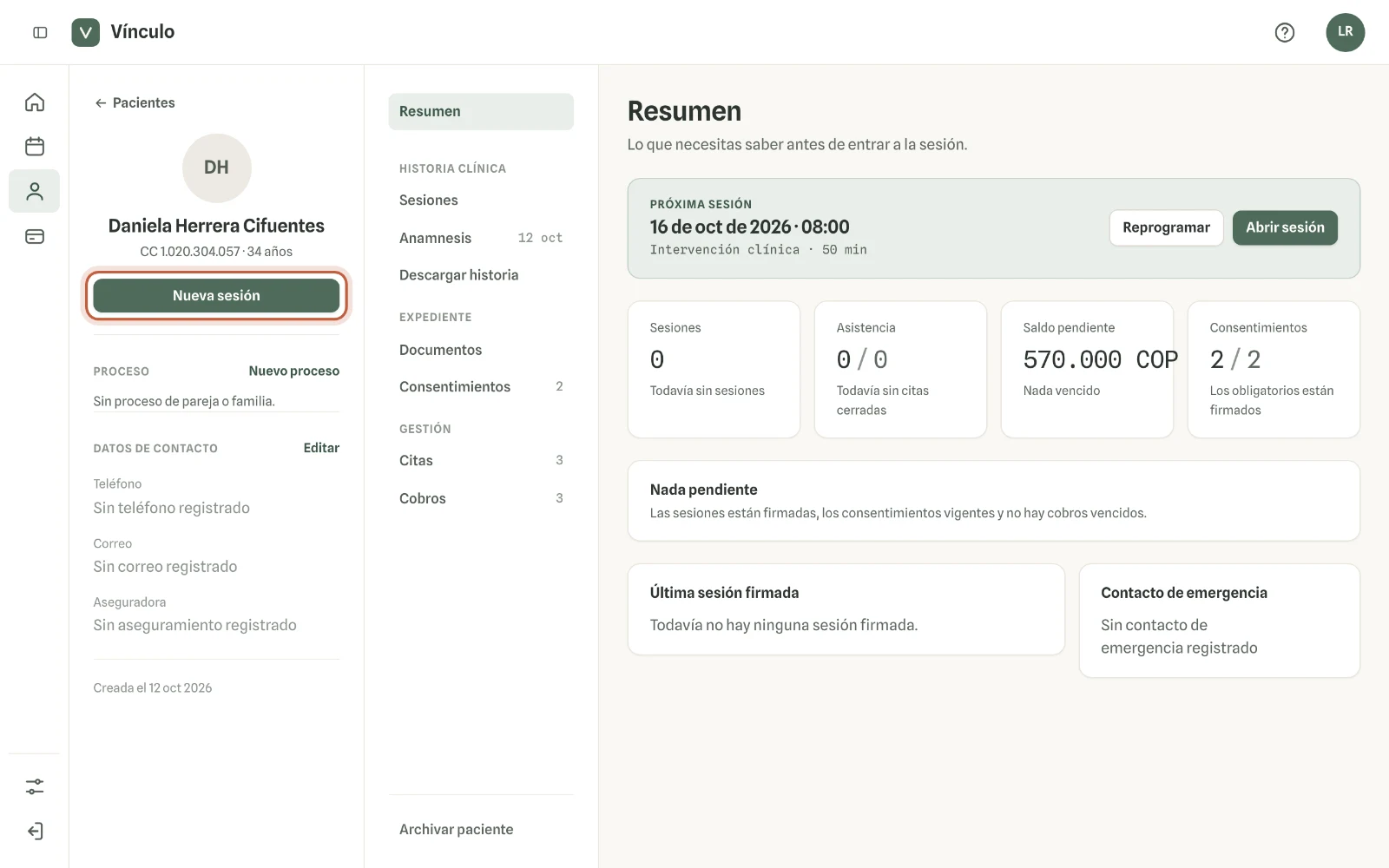The image size is (1389, 868).
Task: Click the Saldo pendiente card
Action: [1087, 370]
